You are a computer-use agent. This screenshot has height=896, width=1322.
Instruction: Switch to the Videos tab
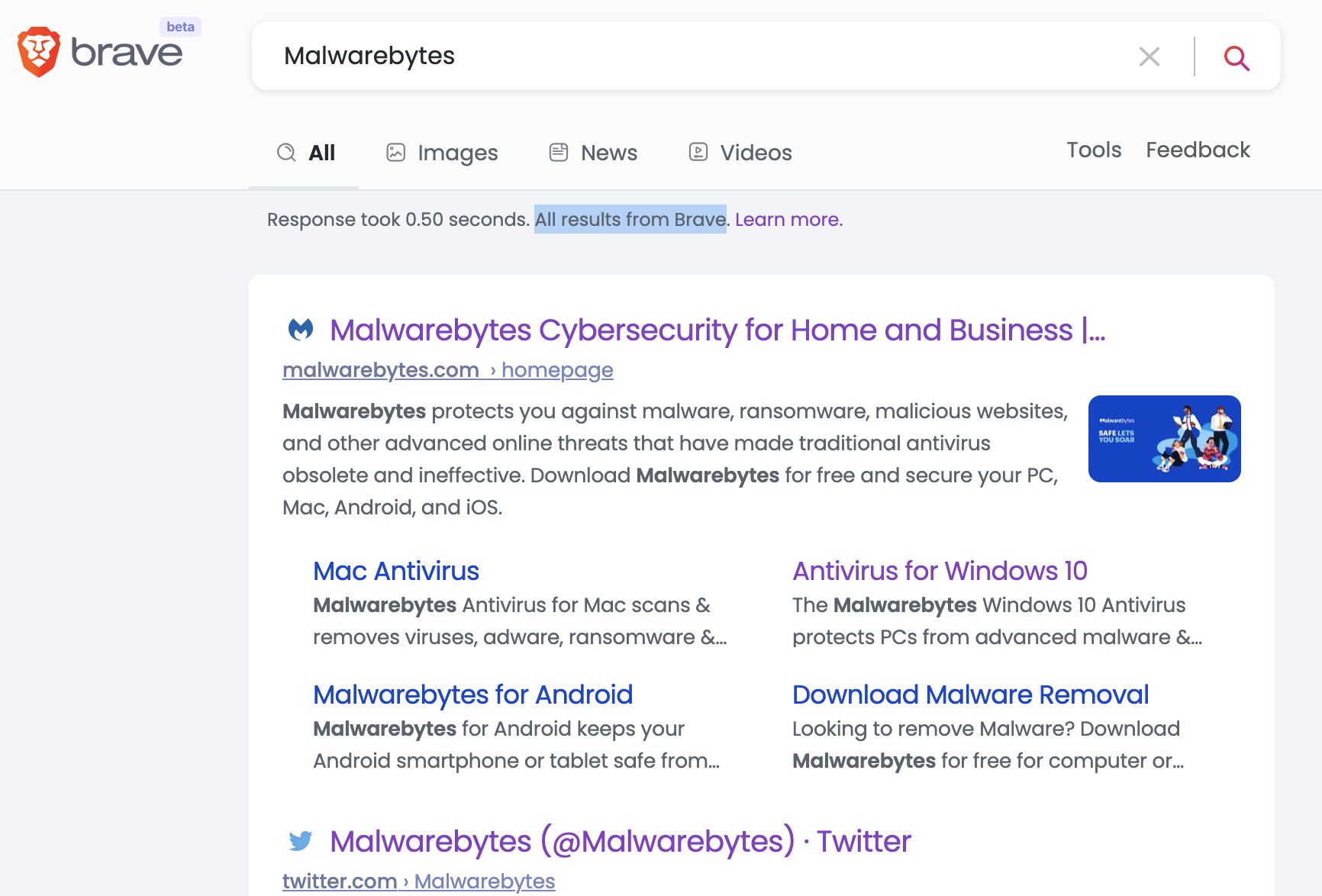740,153
